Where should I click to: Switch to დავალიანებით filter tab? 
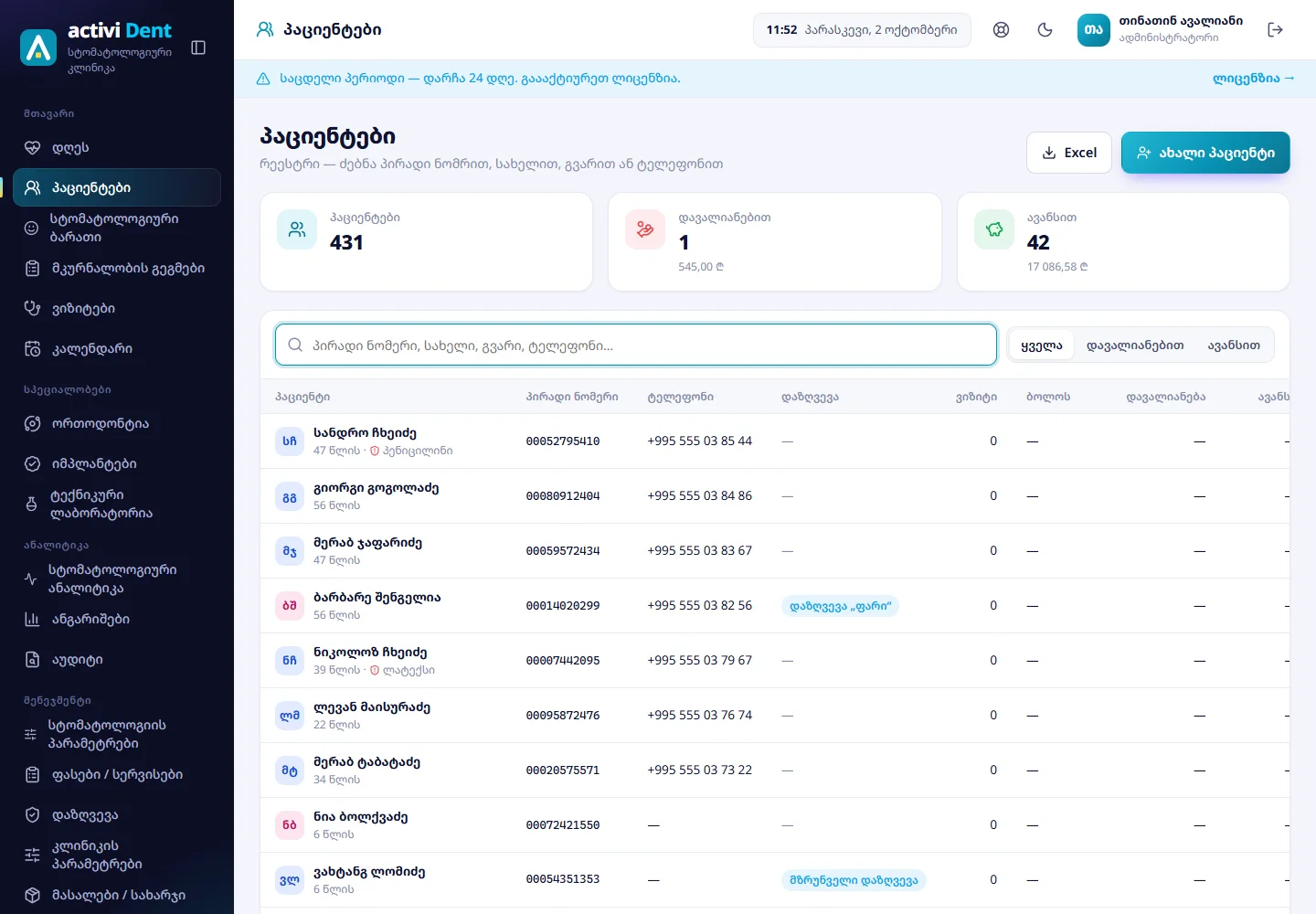click(x=1135, y=345)
